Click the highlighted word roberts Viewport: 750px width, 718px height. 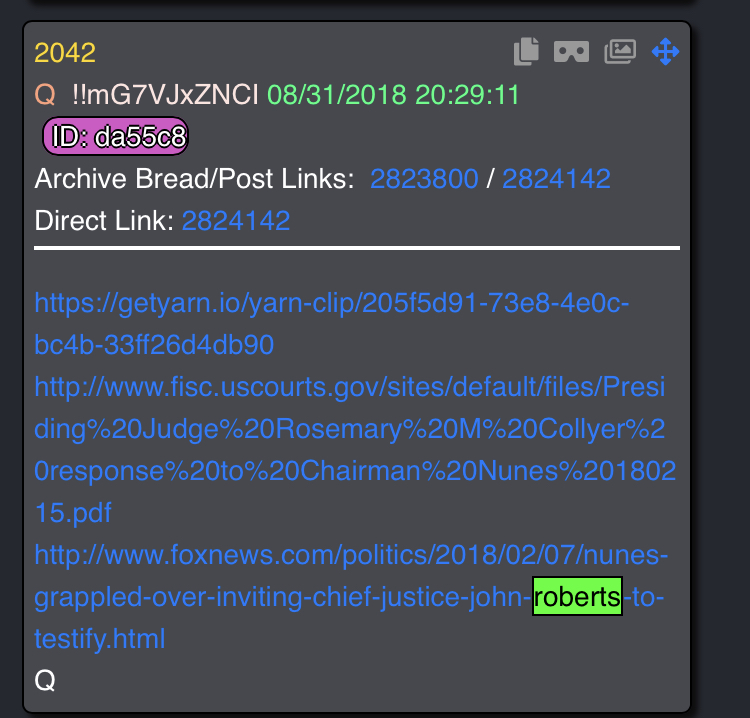coord(577,596)
